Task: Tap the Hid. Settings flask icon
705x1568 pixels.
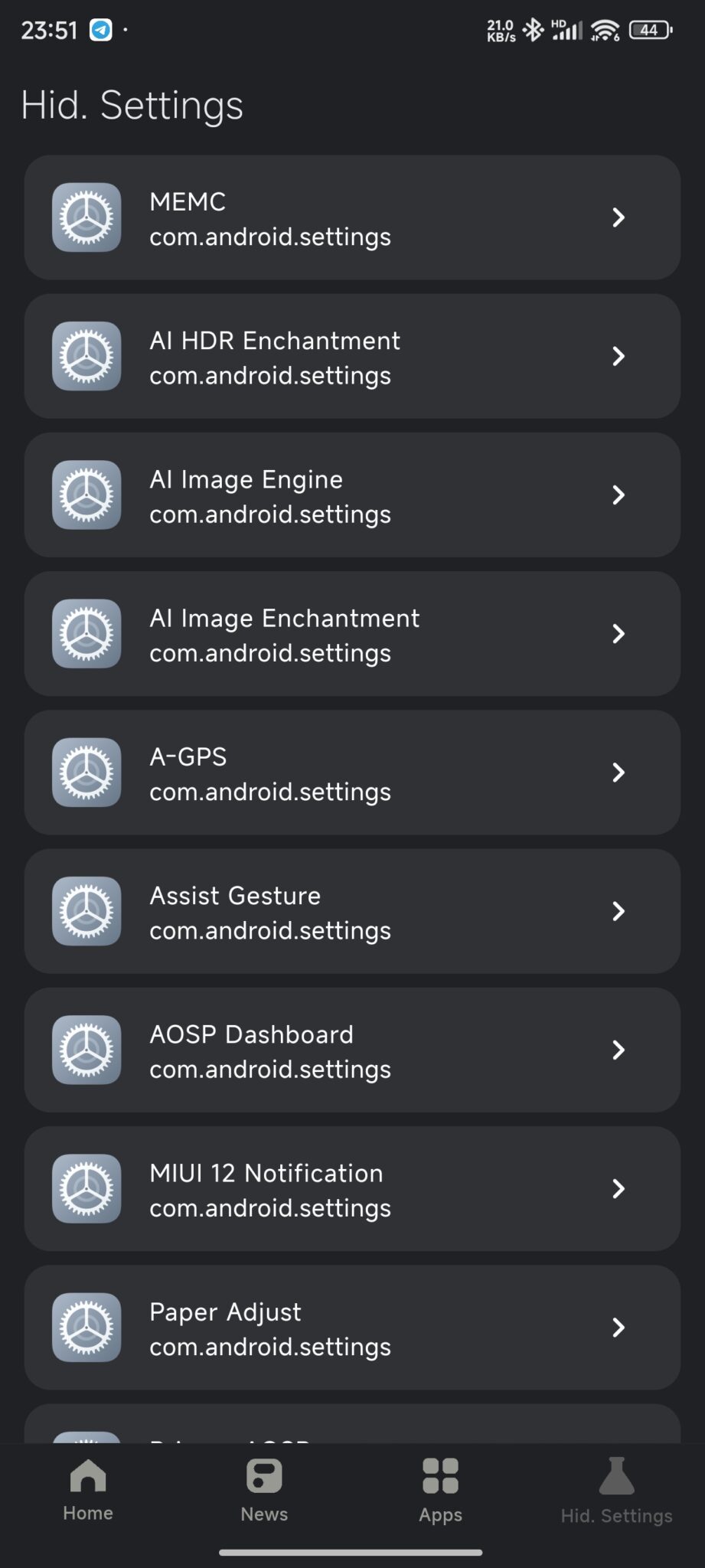Action: [x=616, y=1475]
